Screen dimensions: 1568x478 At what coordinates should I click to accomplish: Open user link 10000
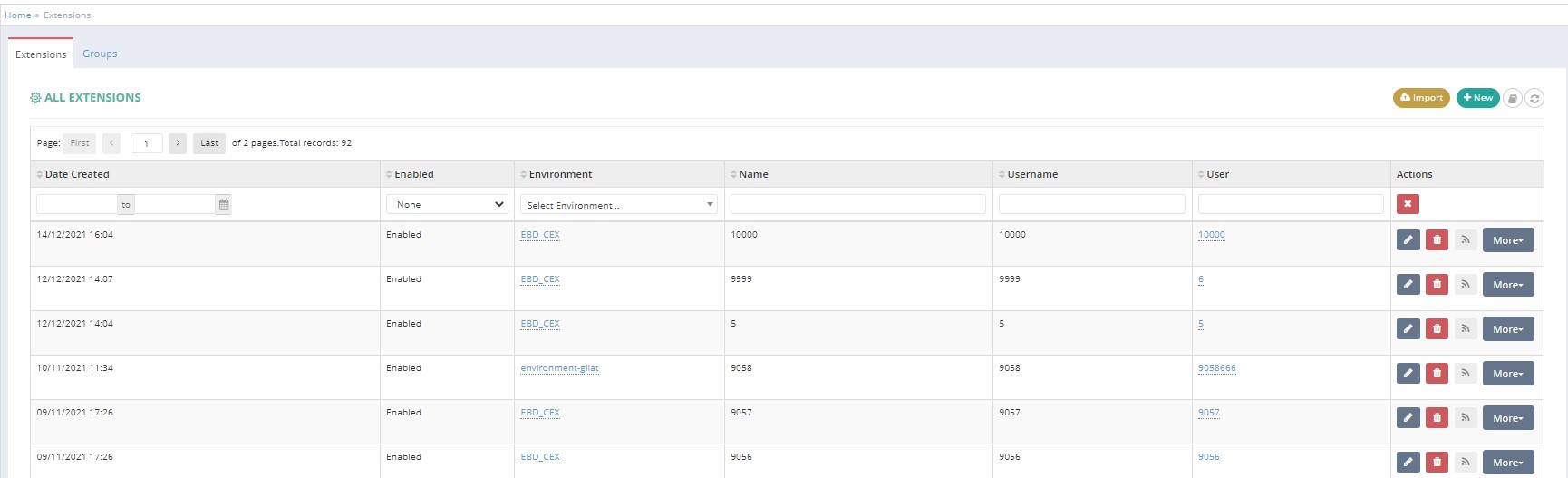point(1211,235)
